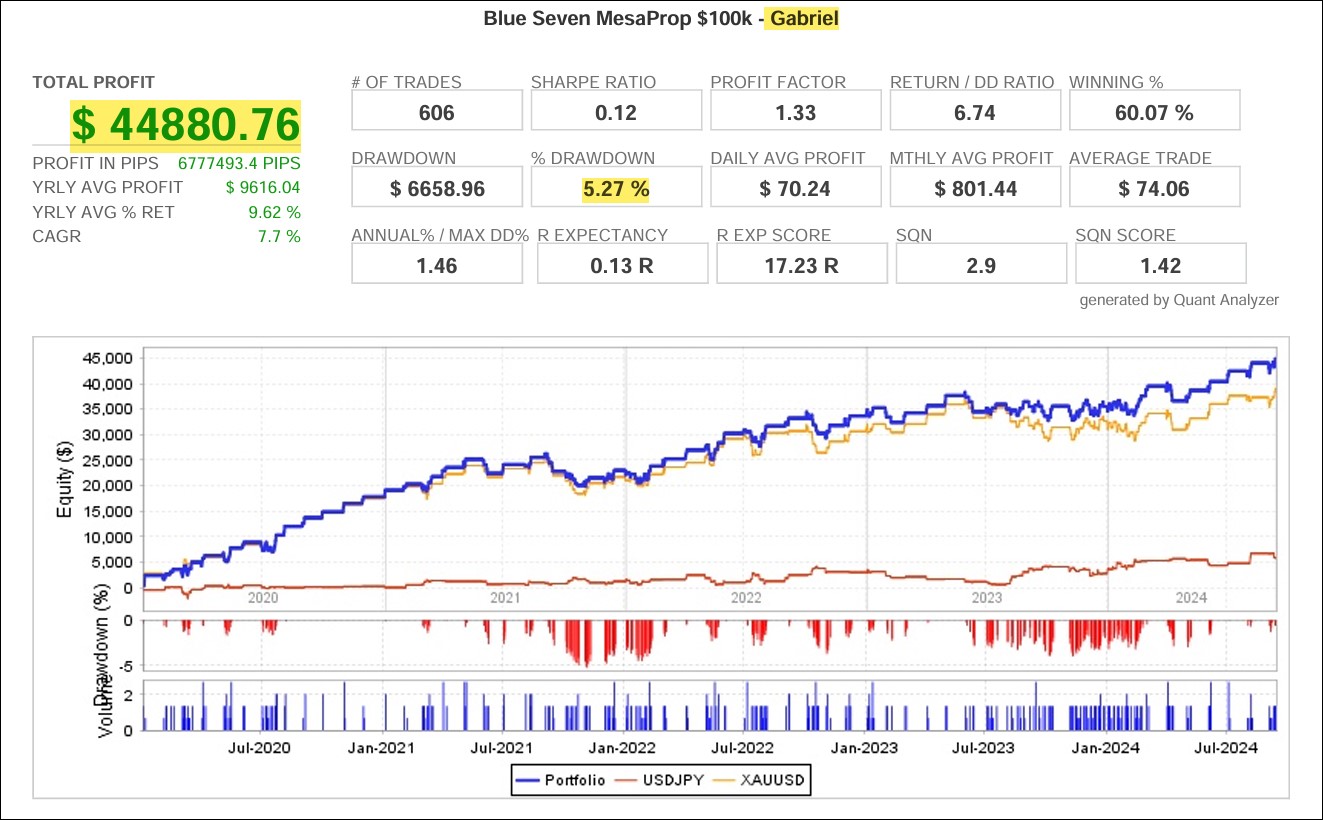This screenshot has width=1323, height=820.
Task: Click the profit in pips value 6777493.4 PIPS
Action: pyautogui.click(x=239, y=163)
